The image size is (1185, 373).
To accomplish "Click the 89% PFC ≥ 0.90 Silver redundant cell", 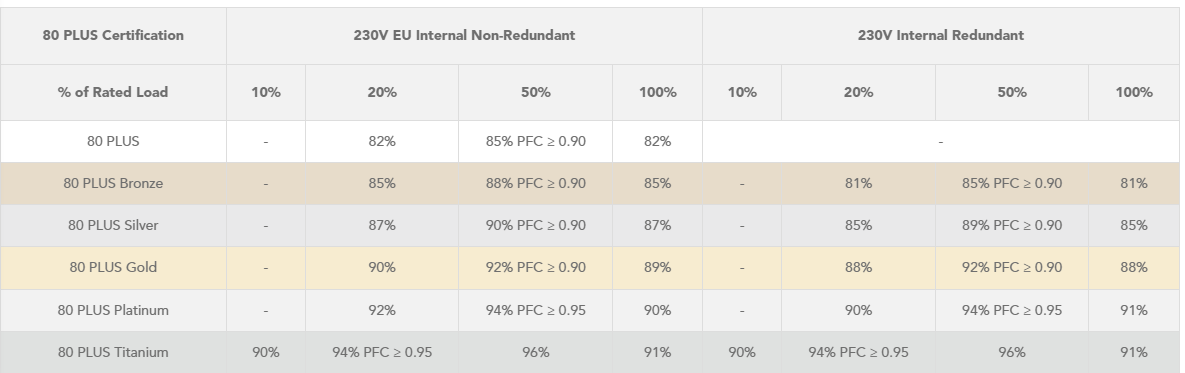I will [x=1012, y=225].
